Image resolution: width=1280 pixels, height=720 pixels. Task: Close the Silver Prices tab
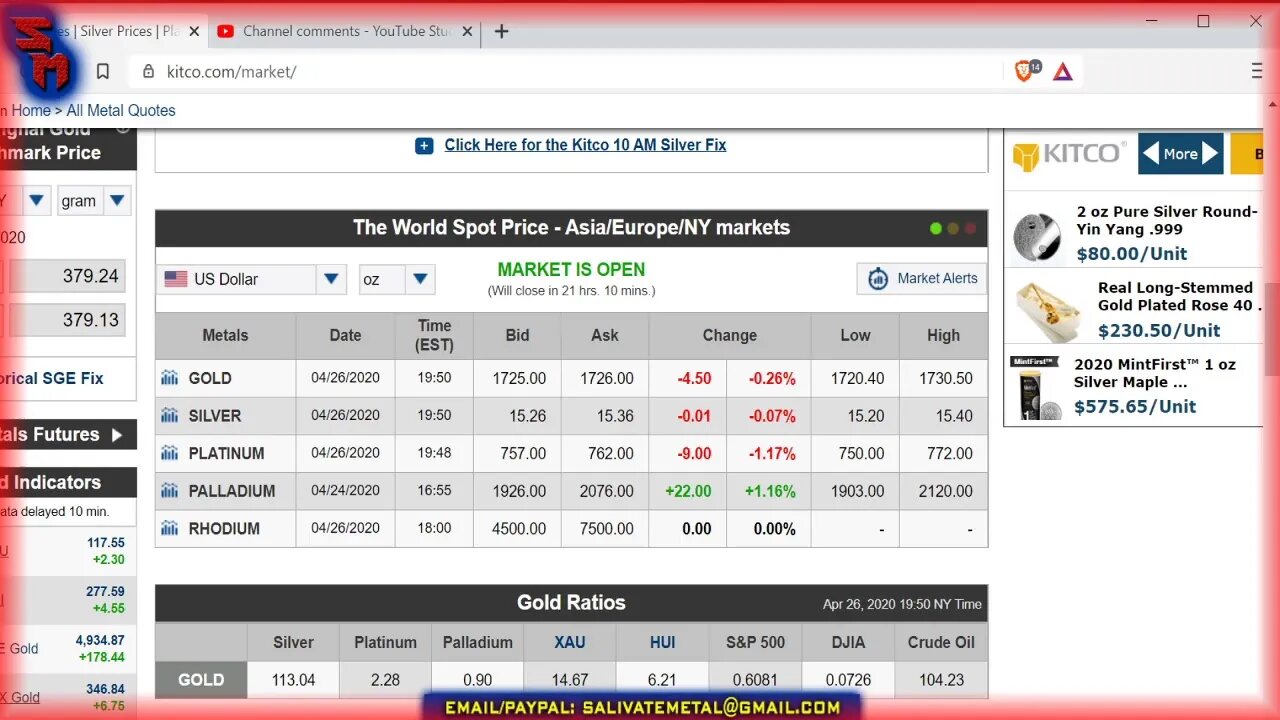tap(194, 31)
